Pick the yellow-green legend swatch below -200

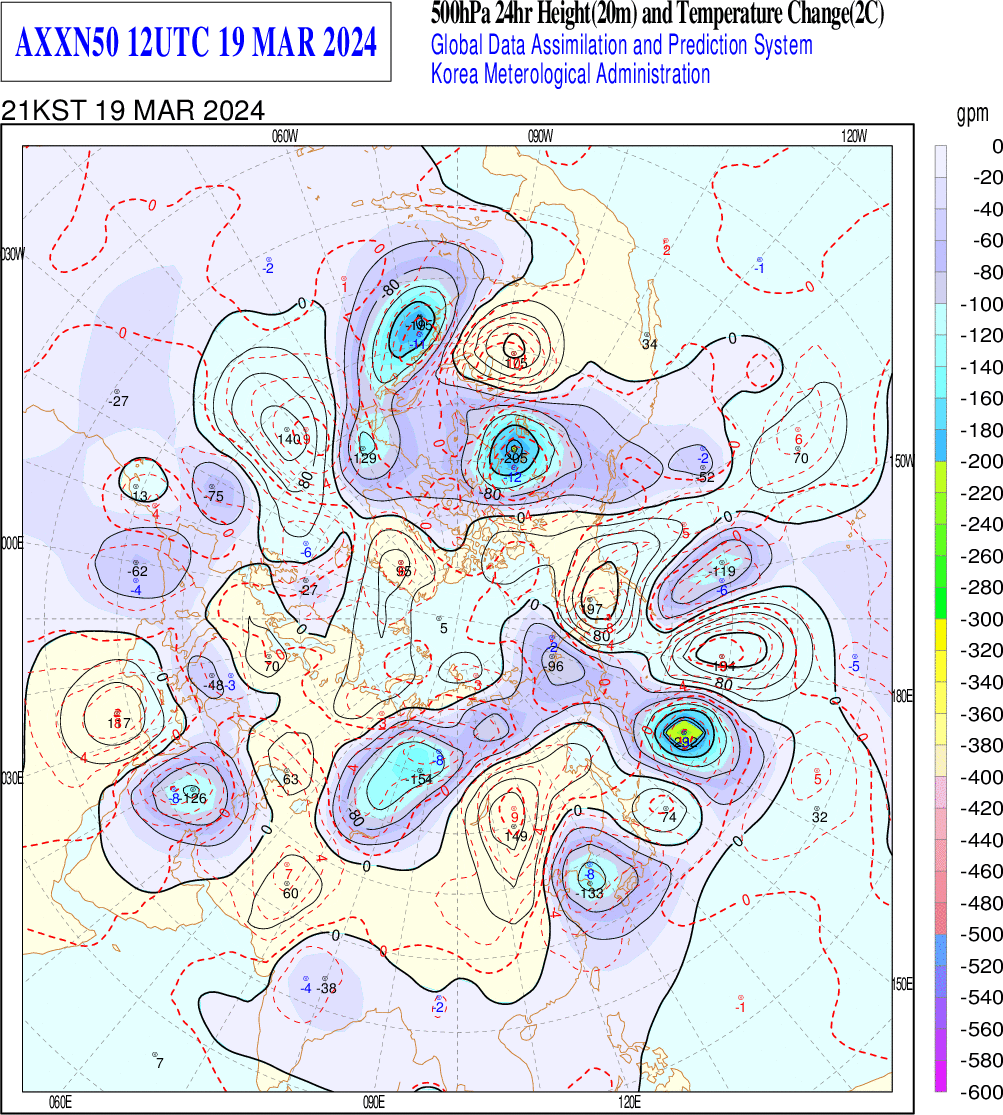940,477
